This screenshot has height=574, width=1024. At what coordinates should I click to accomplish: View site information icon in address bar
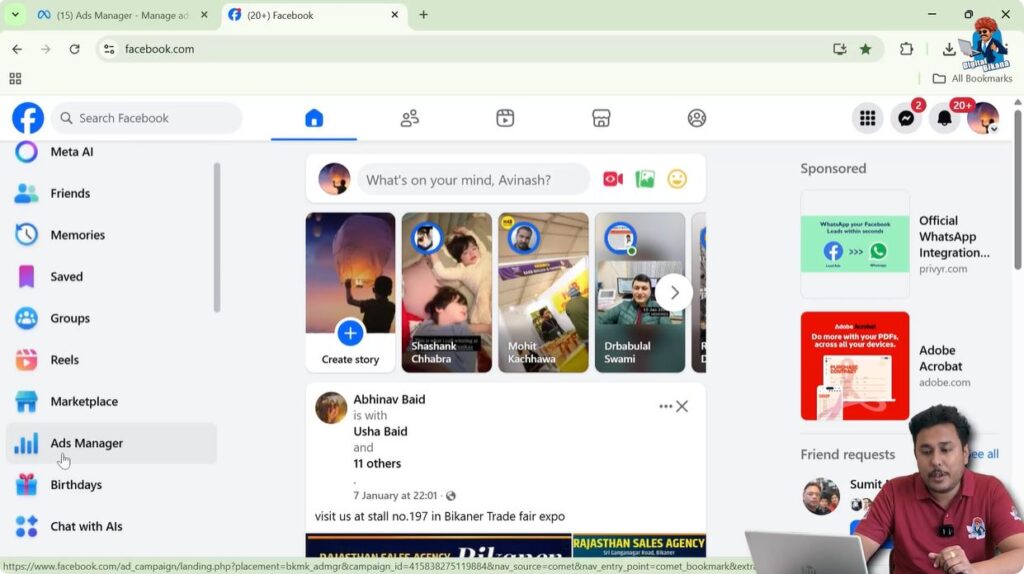pyautogui.click(x=109, y=49)
